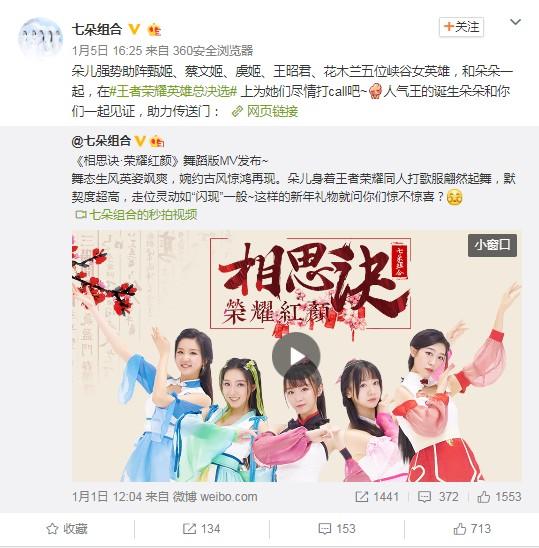This screenshot has width=539, height=548.
Task: Click the verified V badge in reposted header
Action: 140,141
